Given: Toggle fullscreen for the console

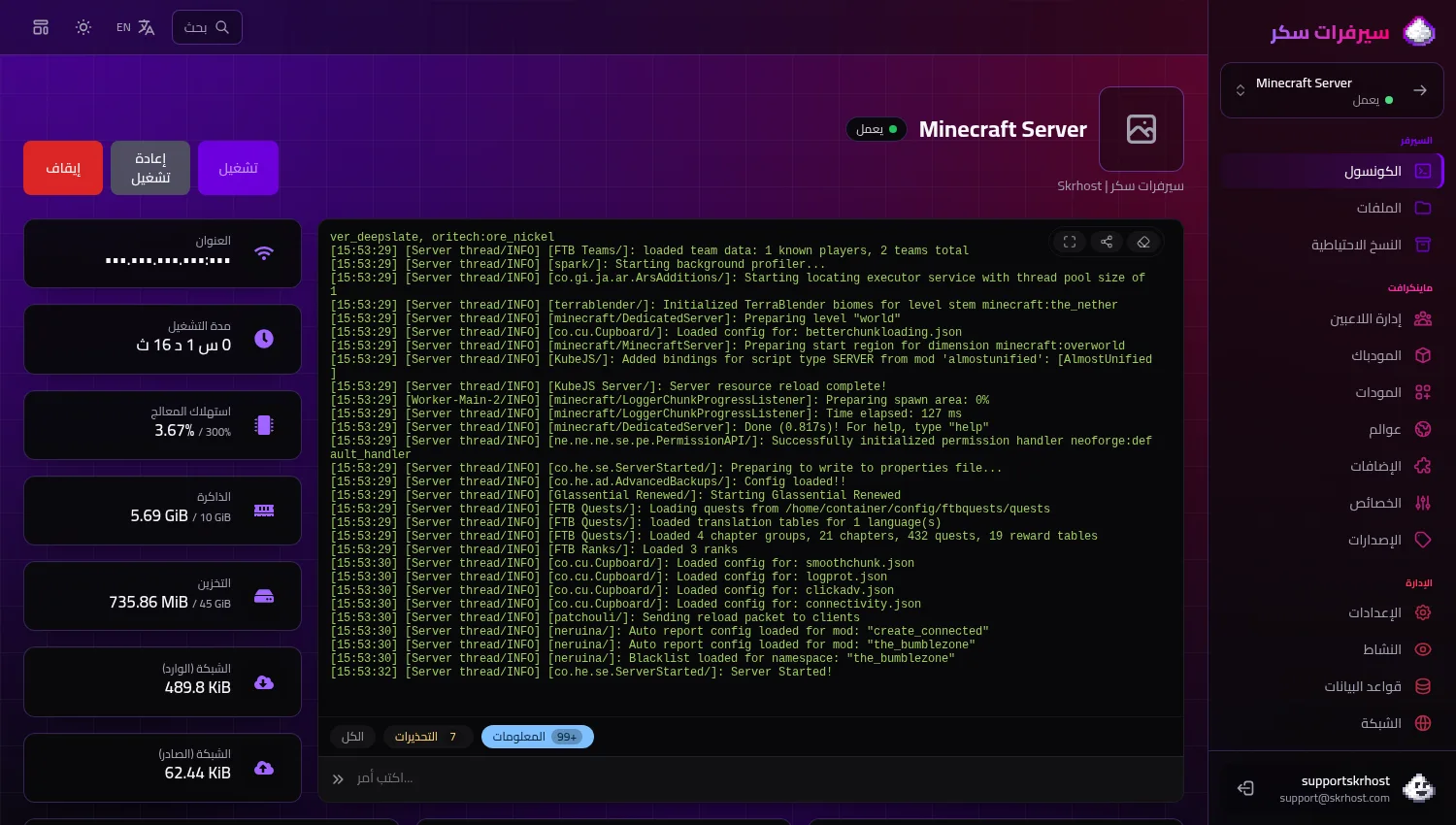Looking at the screenshot, I should [x=1070, y=242].
